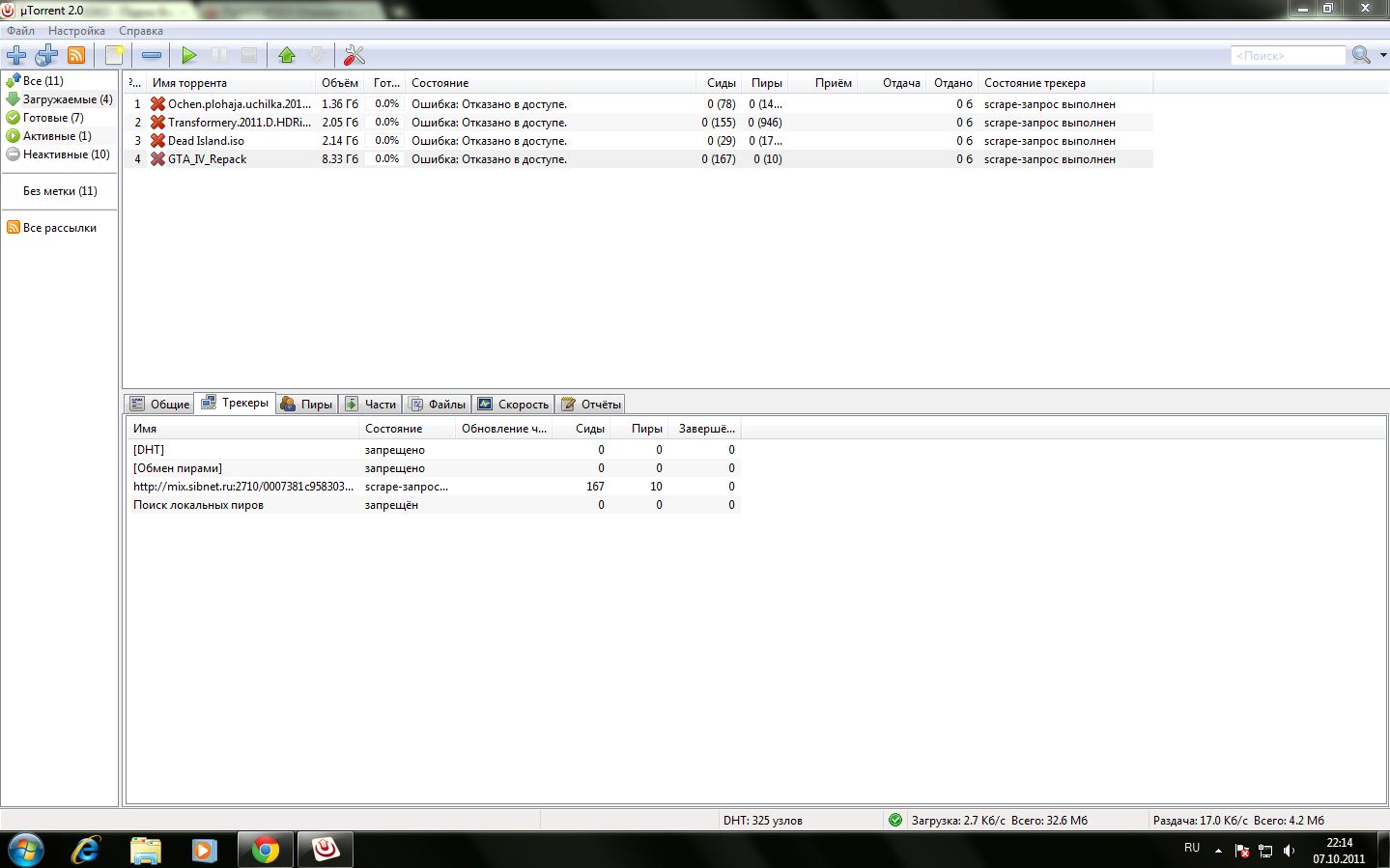Launch Internet Explorer from the taskbar
Viewport: 1390px width, 868px height.
[x=86, y=850]
